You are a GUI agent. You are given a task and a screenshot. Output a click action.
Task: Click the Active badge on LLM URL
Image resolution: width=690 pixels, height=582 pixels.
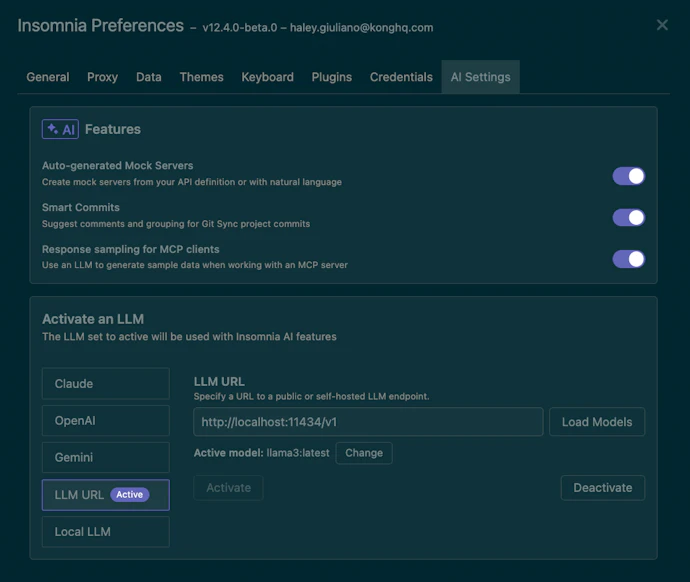129,494
